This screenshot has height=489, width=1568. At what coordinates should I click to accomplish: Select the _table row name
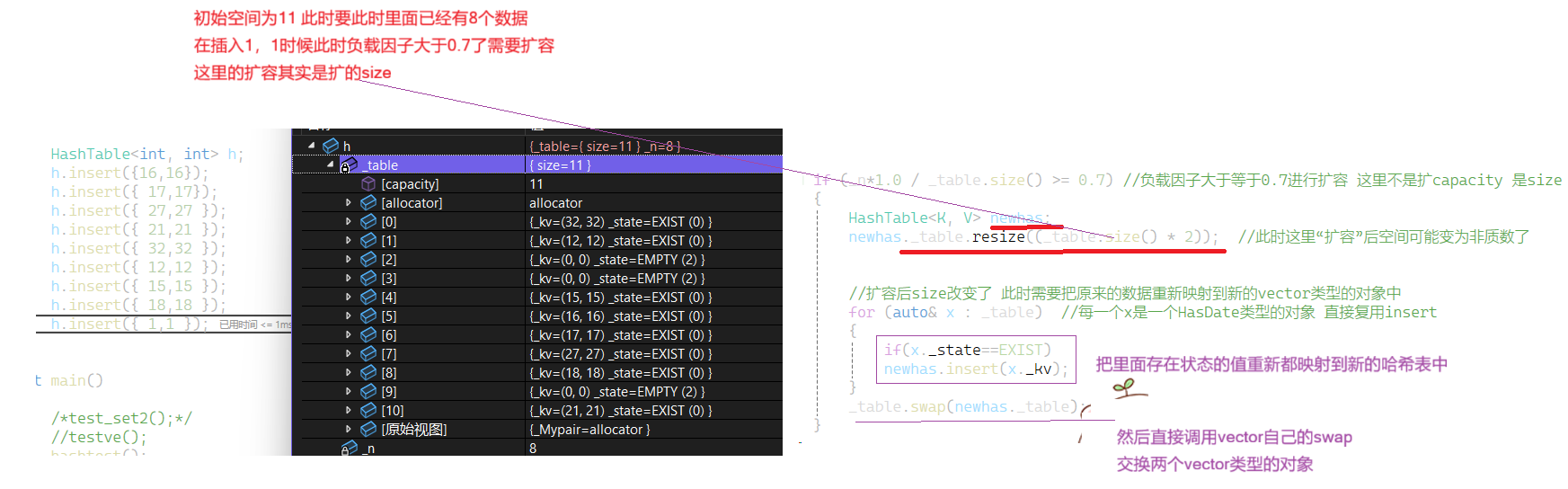click(x=380, y=164)
